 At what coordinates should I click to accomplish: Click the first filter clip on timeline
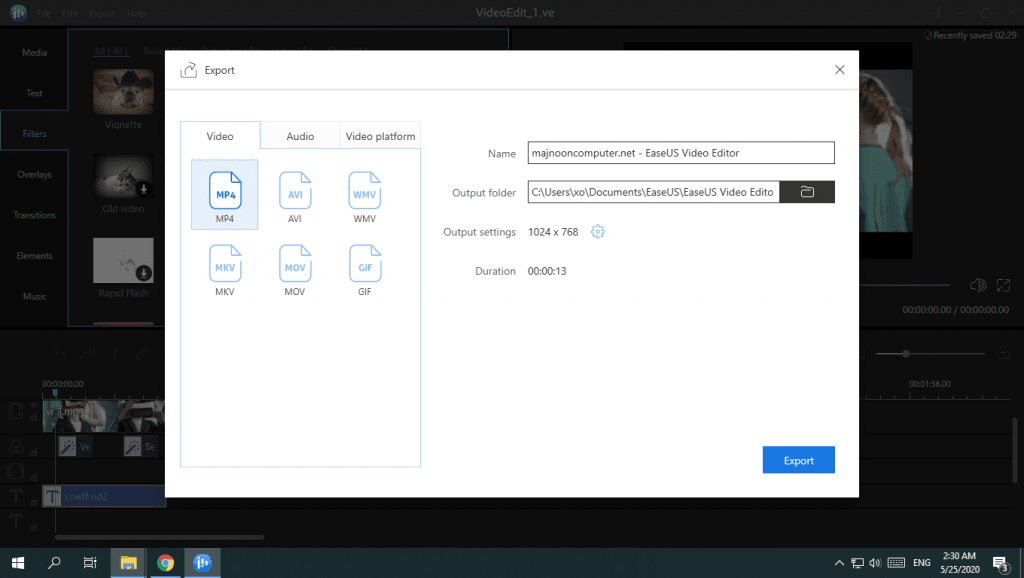coord(75,447)
